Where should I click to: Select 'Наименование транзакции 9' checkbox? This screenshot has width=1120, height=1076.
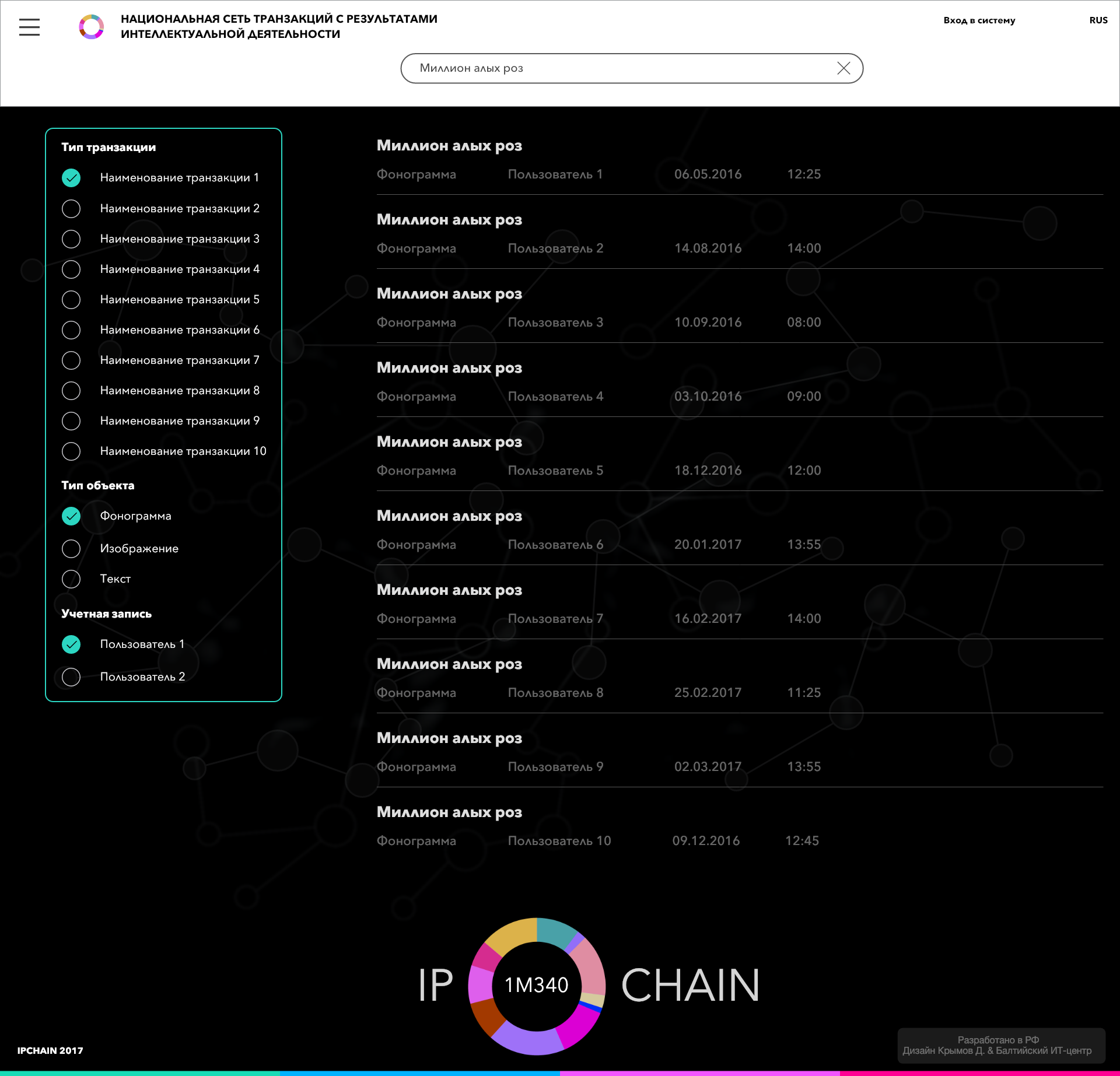click(71, 420)
